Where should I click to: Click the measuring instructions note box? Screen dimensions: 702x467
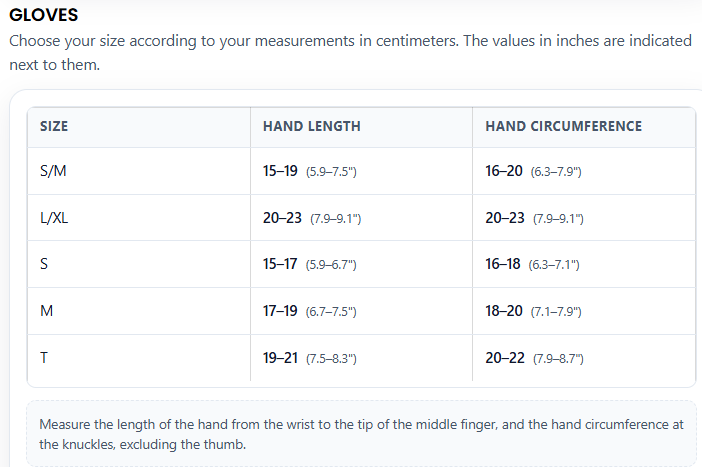pyautogui.click(x=361, y=434)
